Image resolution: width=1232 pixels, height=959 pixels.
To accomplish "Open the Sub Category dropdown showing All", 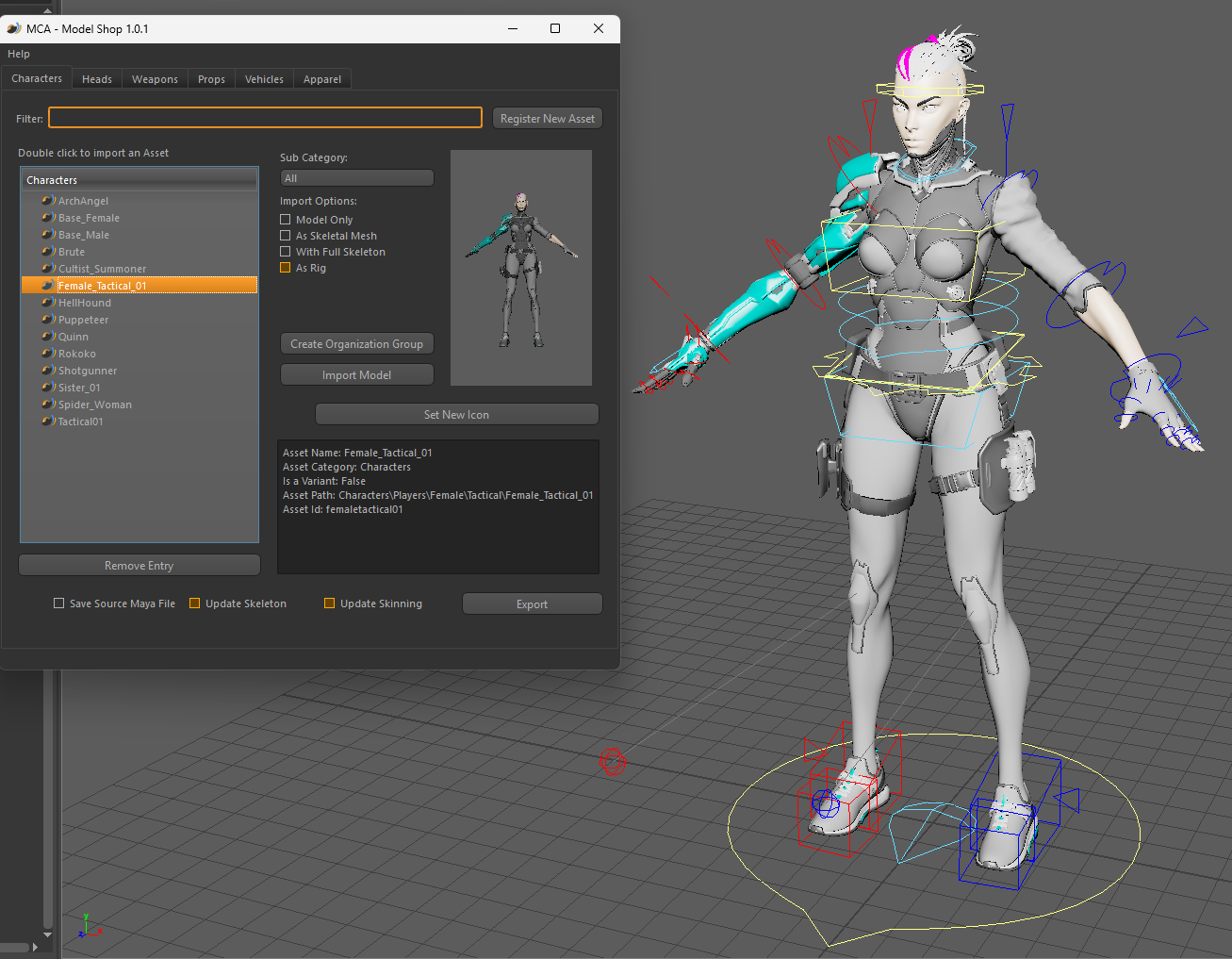I will [356, 177].
